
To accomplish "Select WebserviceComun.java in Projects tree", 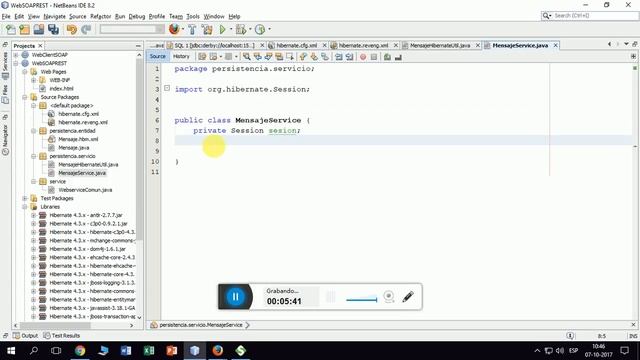I will click(85, 190).
